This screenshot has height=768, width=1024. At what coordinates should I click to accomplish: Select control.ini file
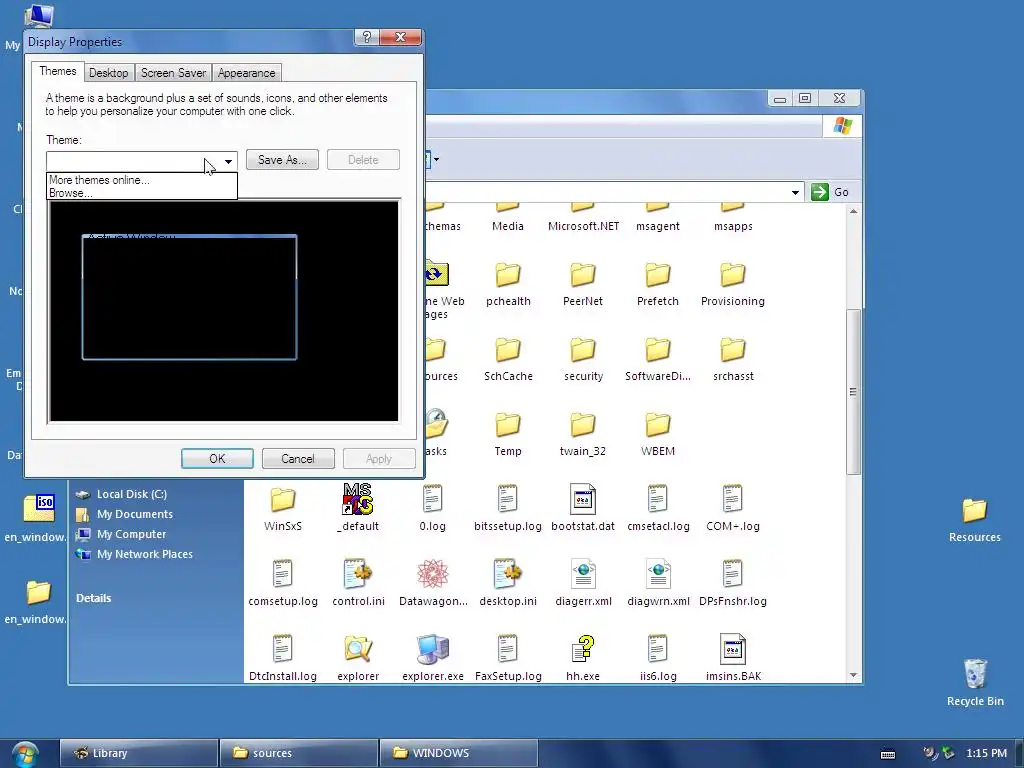[x=358, y=584]
